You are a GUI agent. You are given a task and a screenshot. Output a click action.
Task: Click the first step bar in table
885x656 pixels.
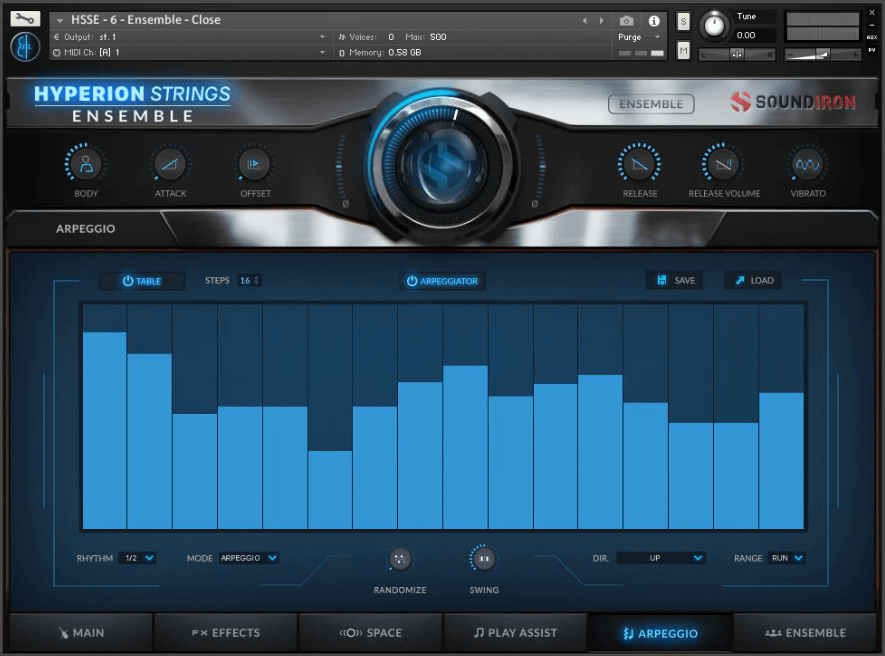(x=104, y=430)
